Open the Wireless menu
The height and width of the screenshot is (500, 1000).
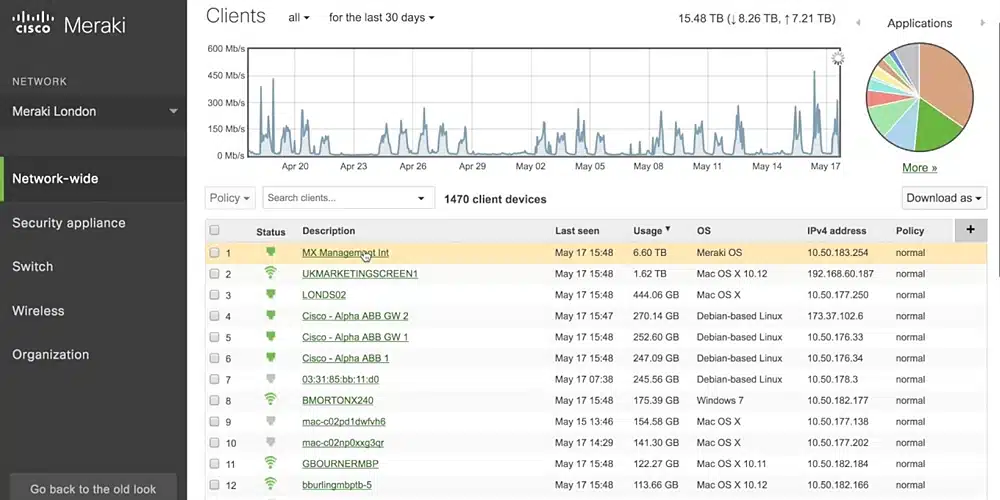click(38, 311)
